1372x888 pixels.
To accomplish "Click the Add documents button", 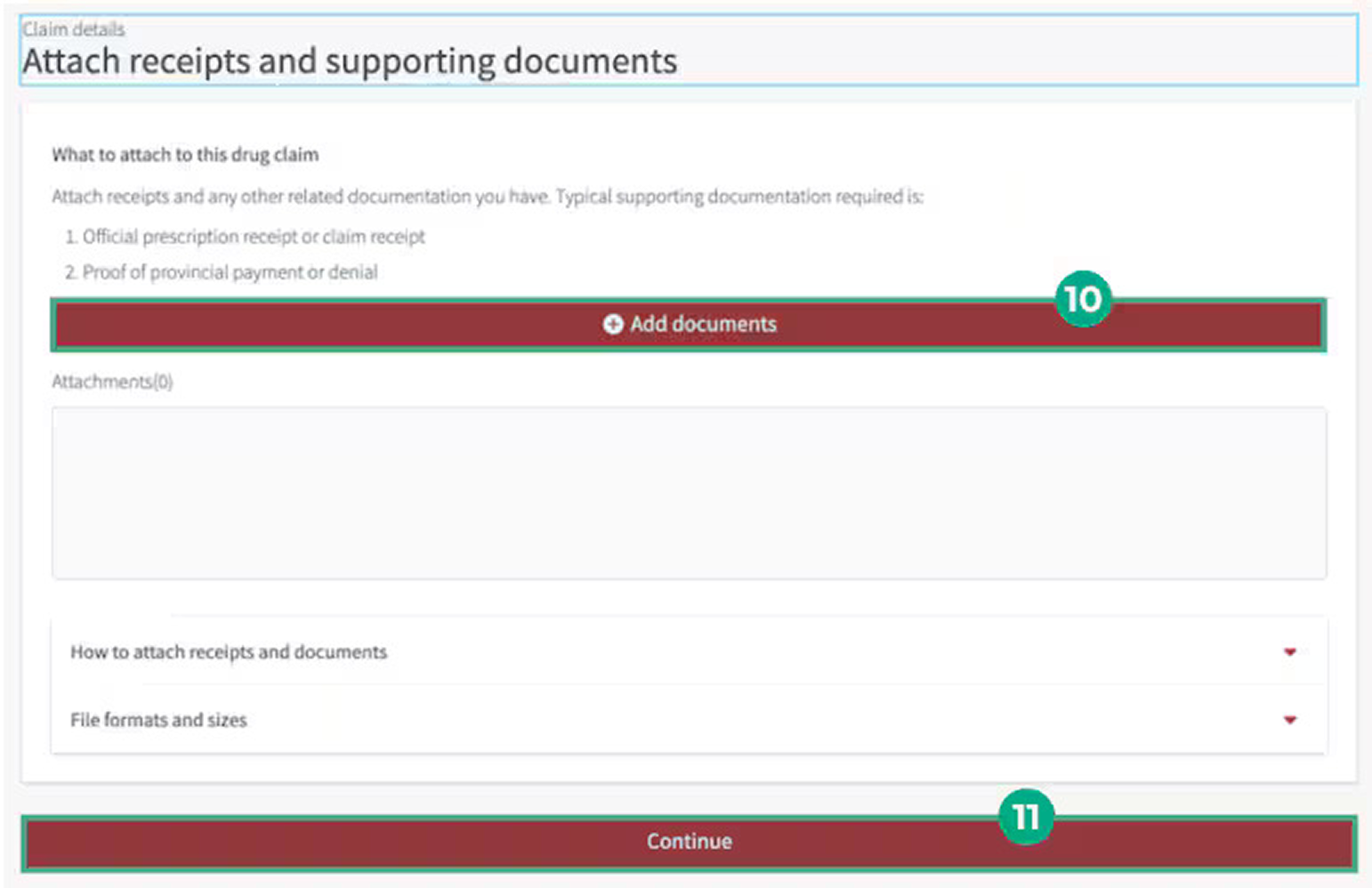I will (x=689, y=325).
